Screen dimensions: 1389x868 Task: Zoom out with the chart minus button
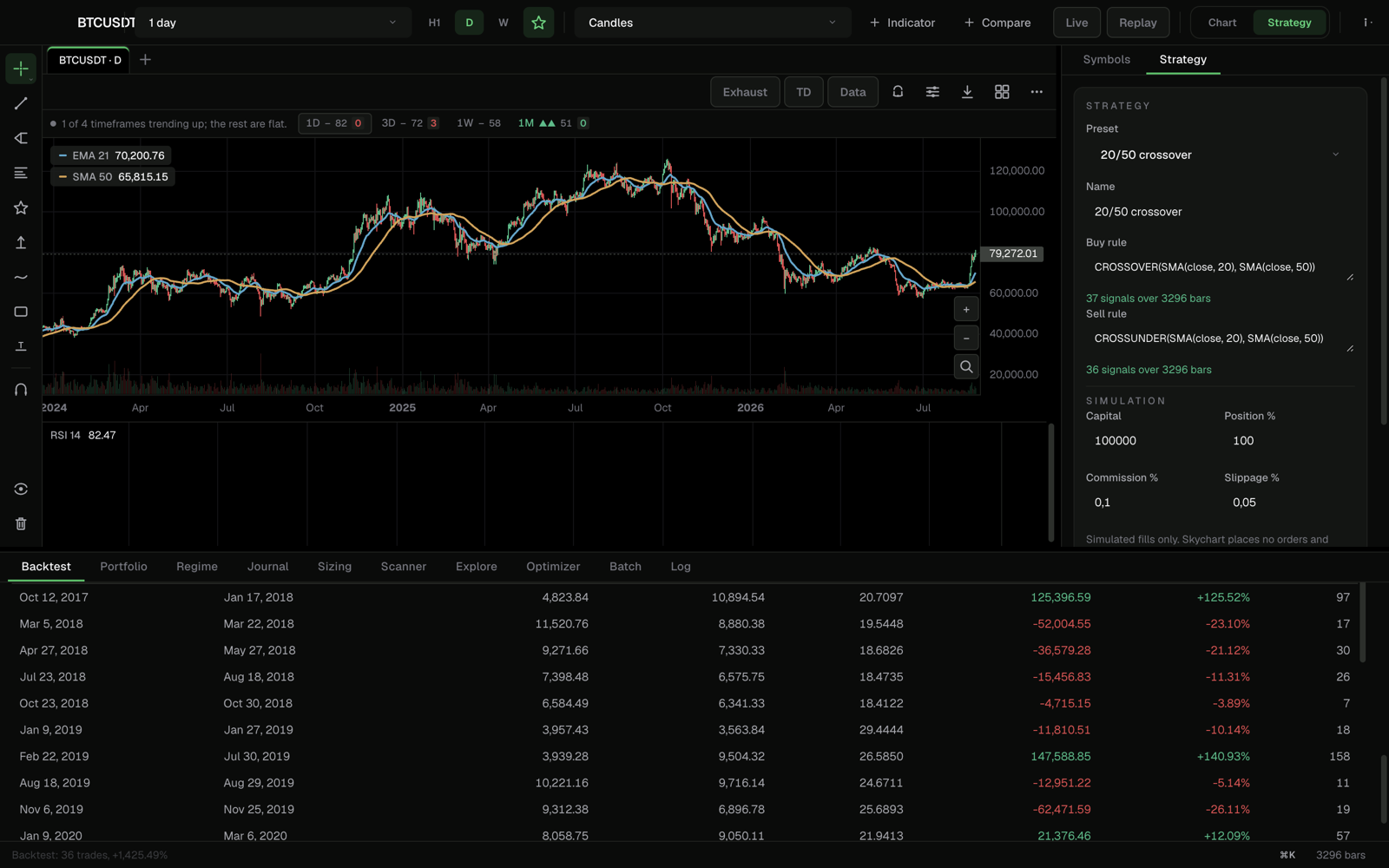tap(966, 338)
